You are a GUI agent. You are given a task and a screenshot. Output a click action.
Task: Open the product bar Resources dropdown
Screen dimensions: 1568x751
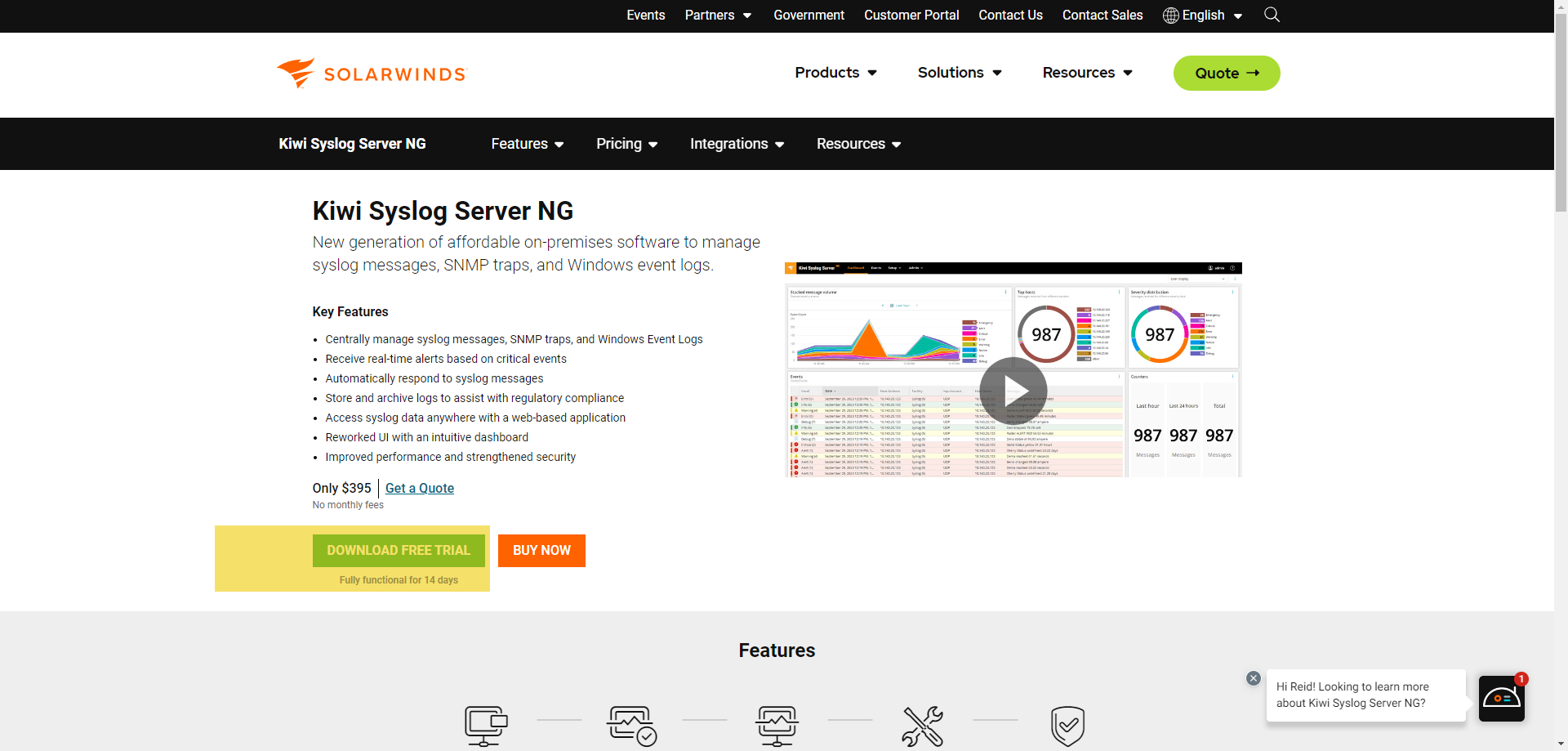859,144
